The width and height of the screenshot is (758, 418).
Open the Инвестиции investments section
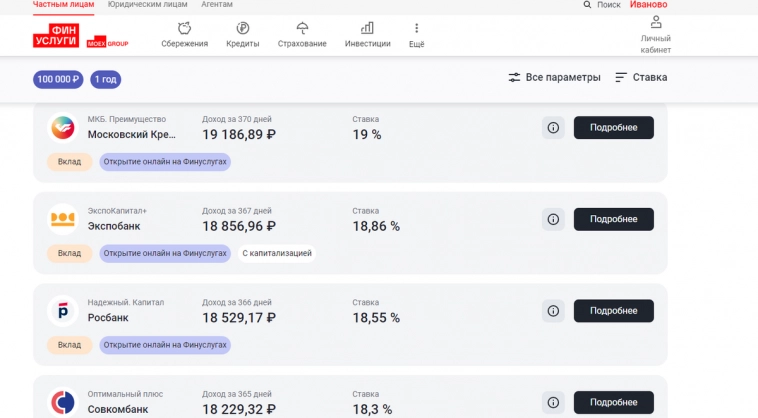coord(367,35)
